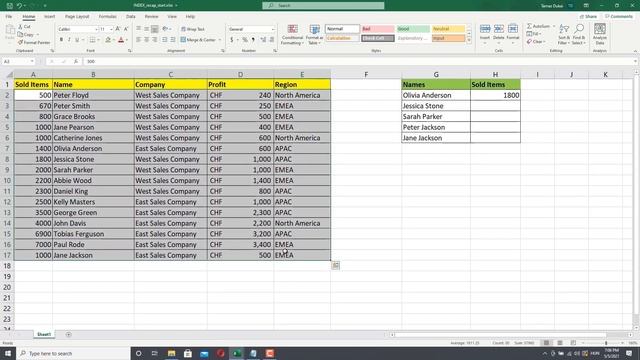The width and height of the screenshot is (640, 360).
Task: Collapse the ribbon with the chevron
Action: click(635, 51)
